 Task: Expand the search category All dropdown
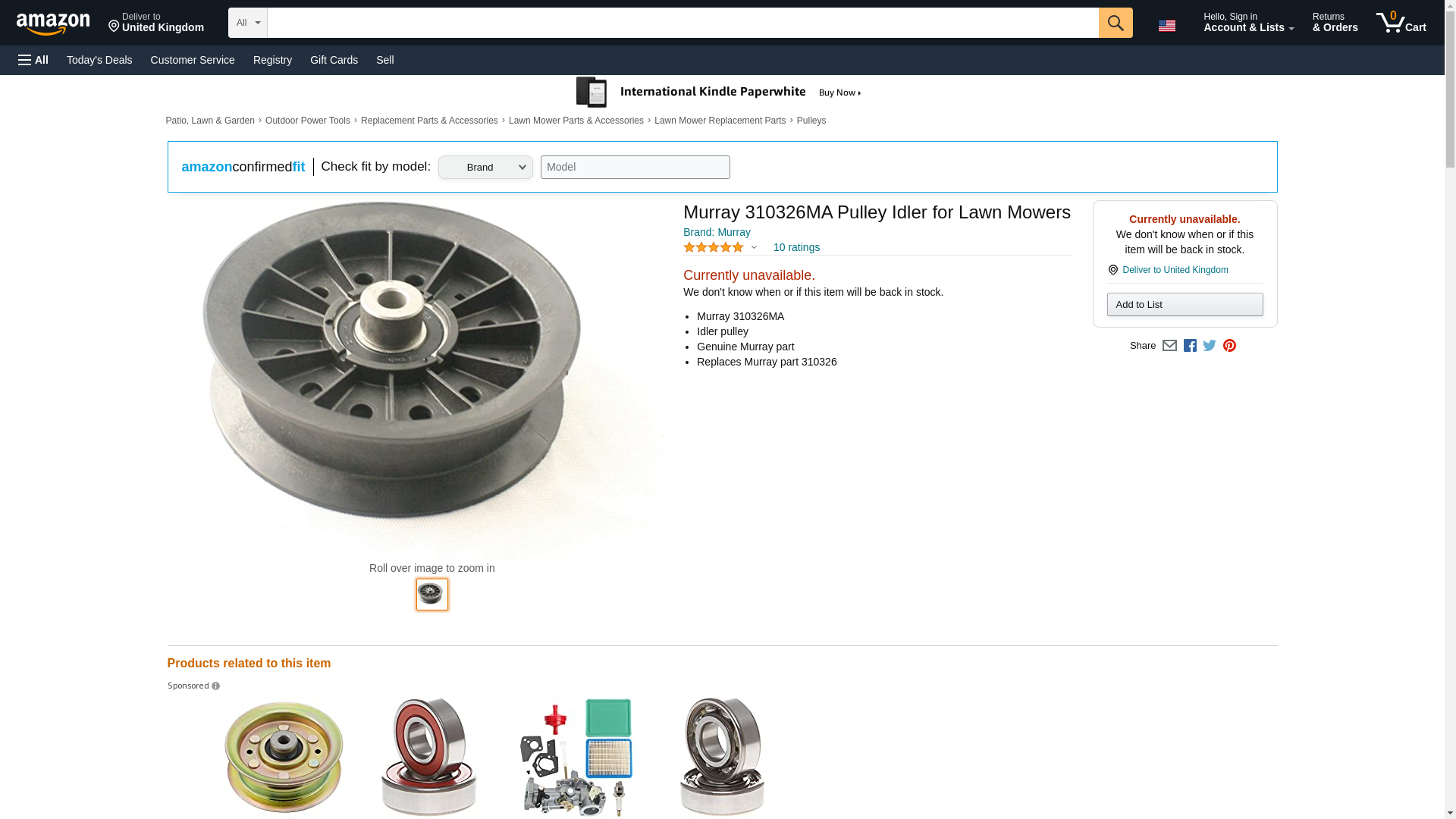pos(247,23)
